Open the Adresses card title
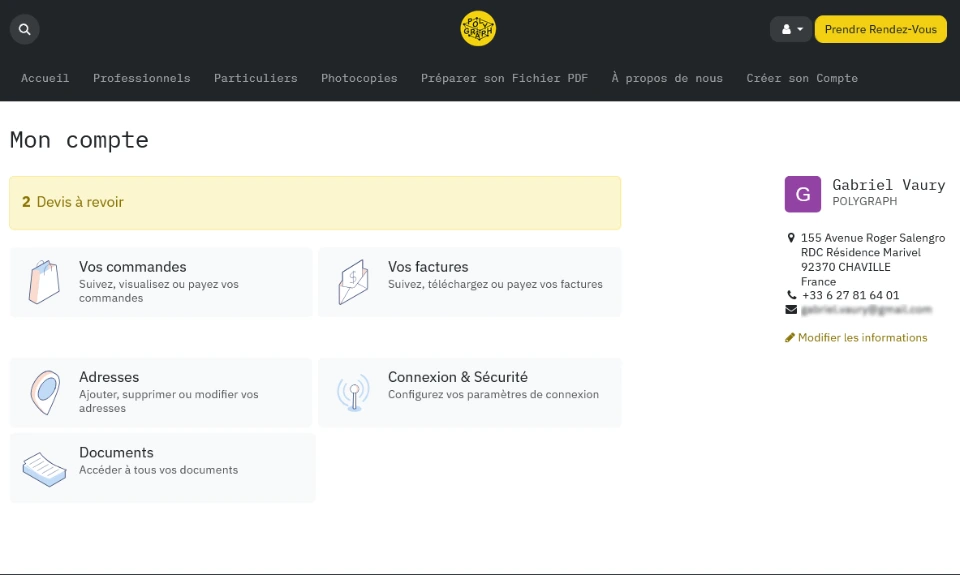 109,377
